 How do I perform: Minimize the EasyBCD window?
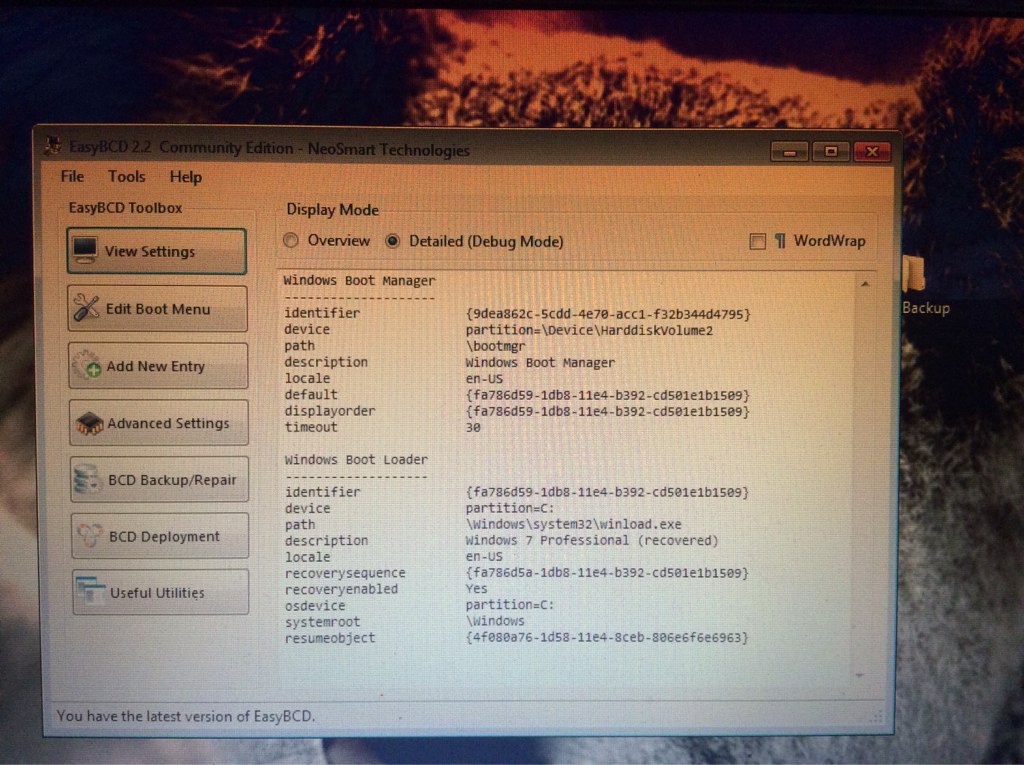[789, 152]
